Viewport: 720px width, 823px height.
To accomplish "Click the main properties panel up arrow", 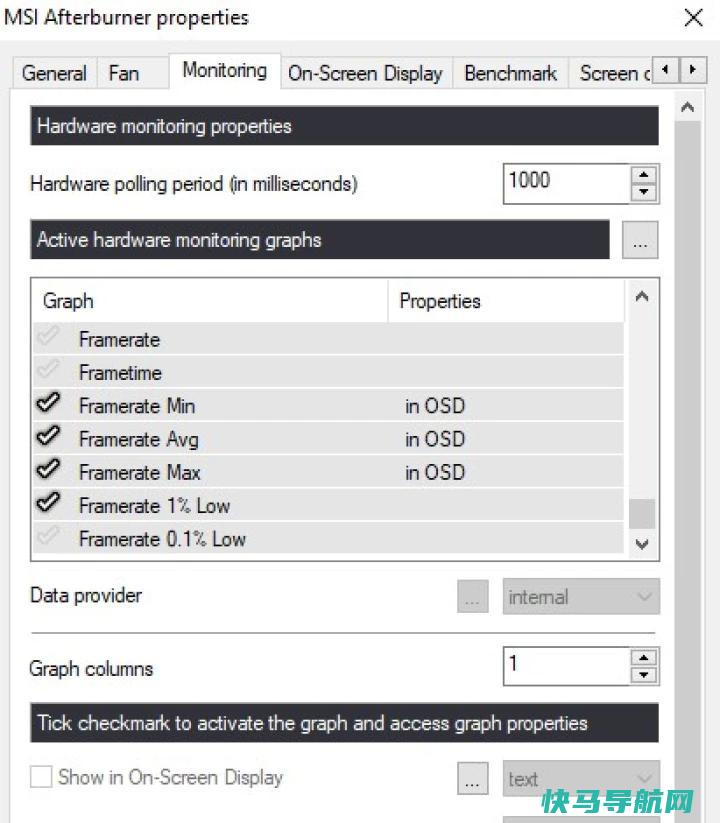I will 687,108.
